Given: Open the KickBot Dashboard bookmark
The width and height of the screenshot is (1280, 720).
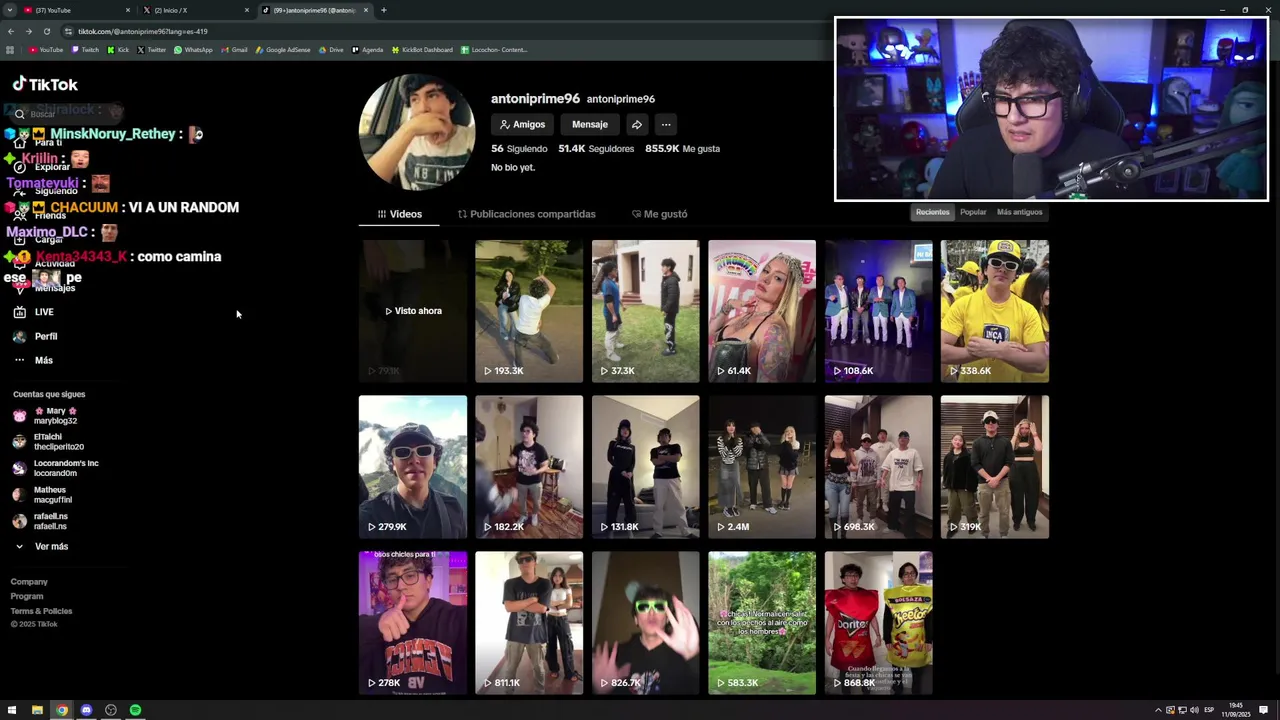Looking at the screenshot, I should pyautogui.click(x=423, y=50).
